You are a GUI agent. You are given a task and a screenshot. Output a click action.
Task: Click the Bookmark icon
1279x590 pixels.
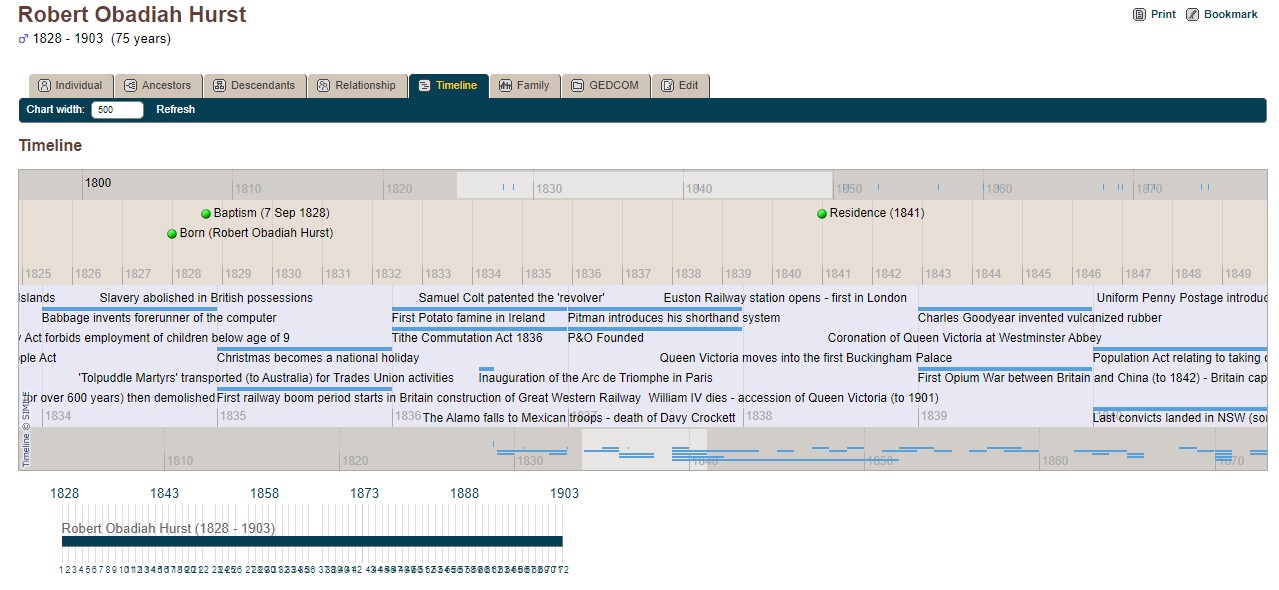click(1192, 15)
